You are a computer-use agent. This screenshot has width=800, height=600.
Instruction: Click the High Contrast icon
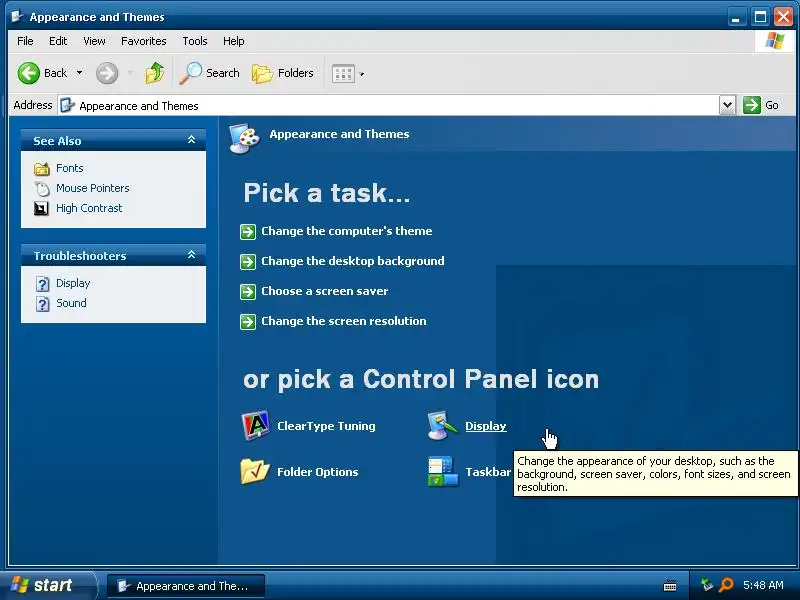click(41, 208)
